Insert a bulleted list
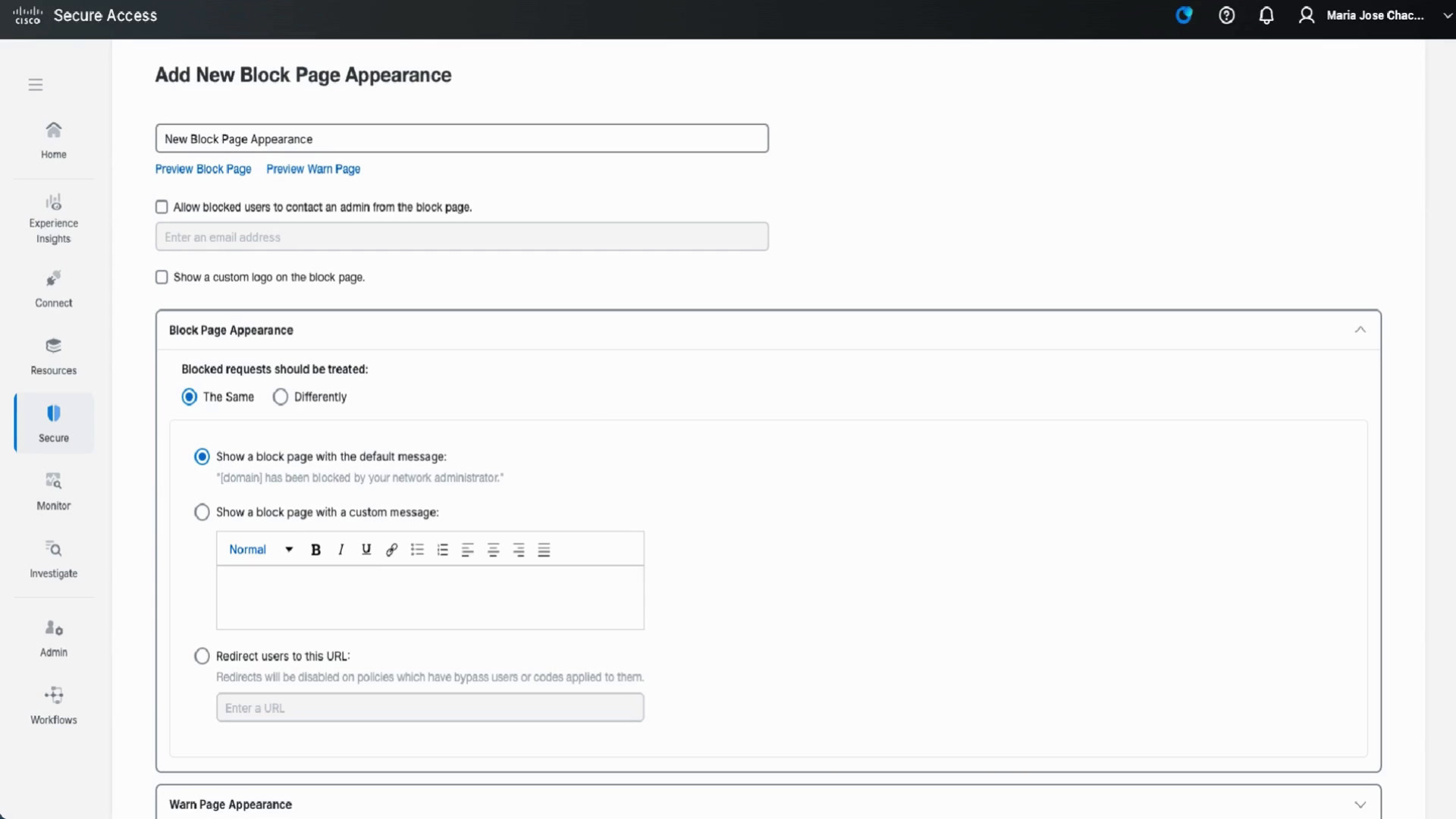Image resolution: width=1456 pixels, height=819 pixels. 417,550
